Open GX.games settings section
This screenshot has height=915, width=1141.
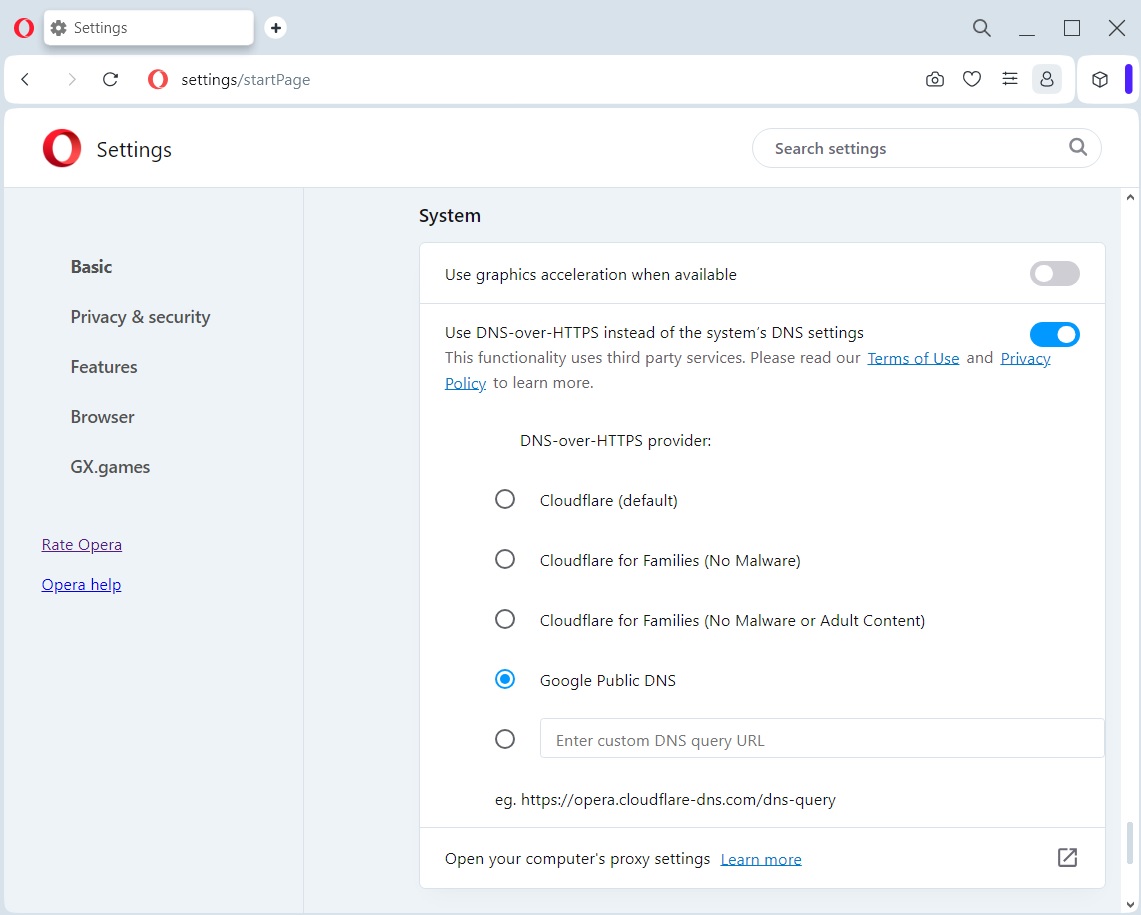(x=110, y=467)
